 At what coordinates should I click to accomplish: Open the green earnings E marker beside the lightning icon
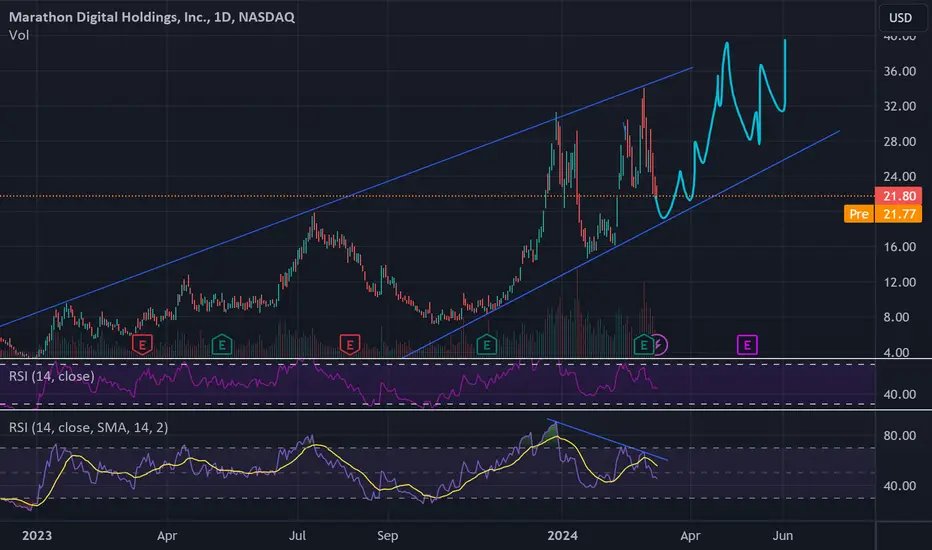coord(643,344)
